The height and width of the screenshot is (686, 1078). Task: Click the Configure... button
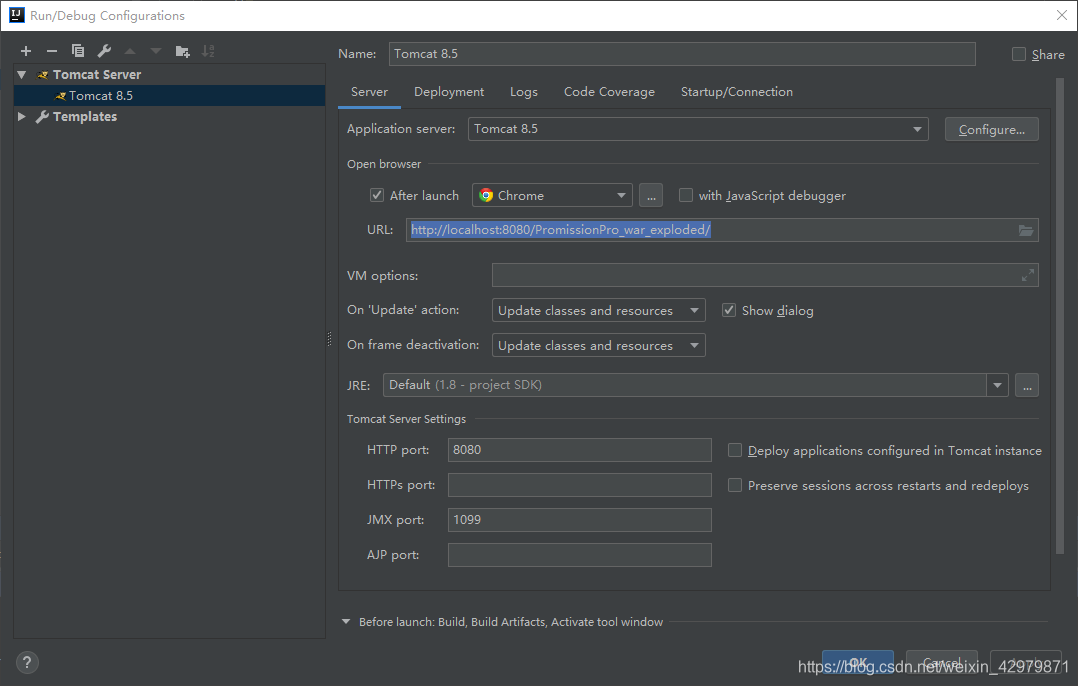coord(991,129)
